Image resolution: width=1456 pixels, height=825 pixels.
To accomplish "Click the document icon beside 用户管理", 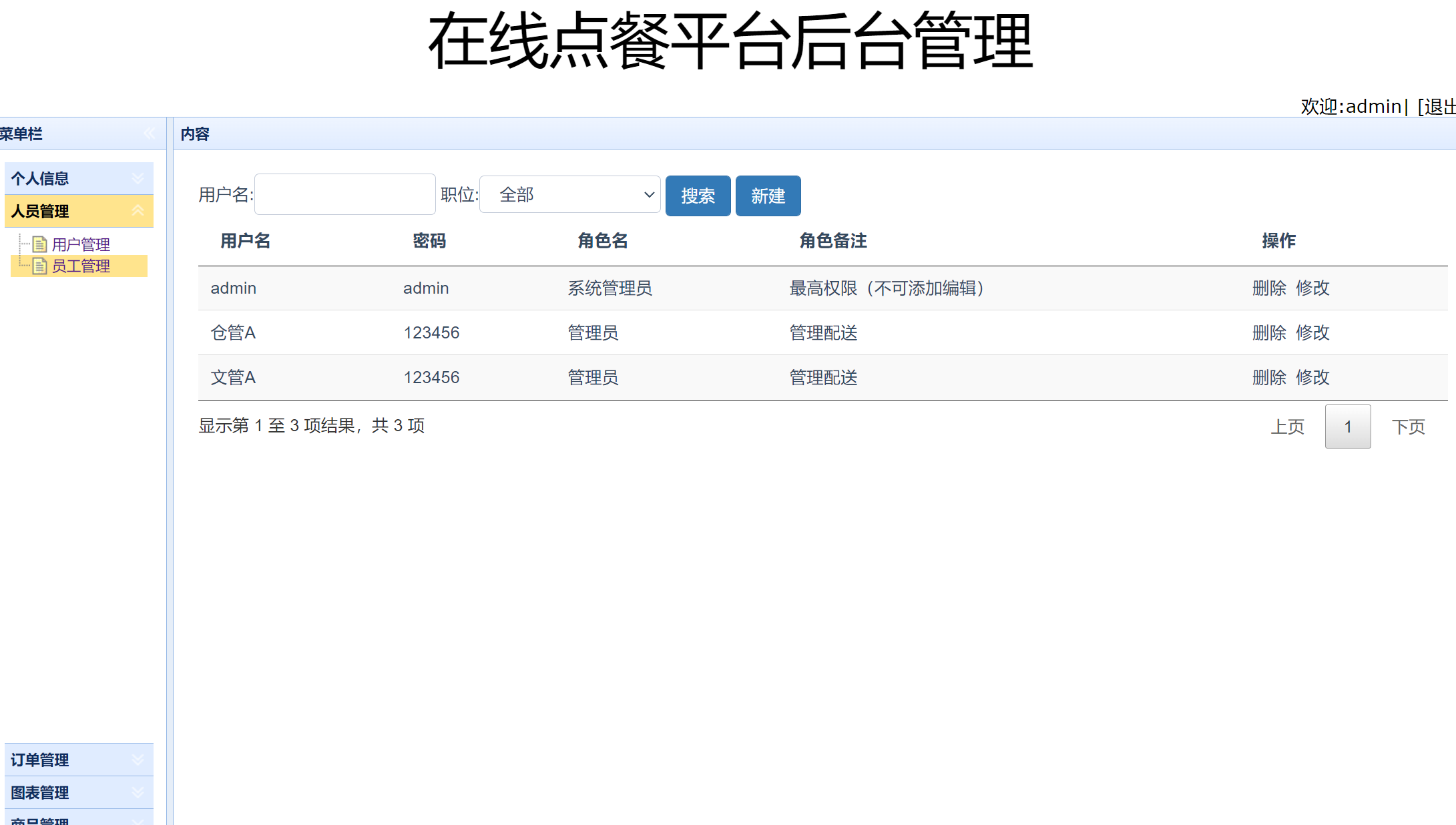I will pos(39,243).
